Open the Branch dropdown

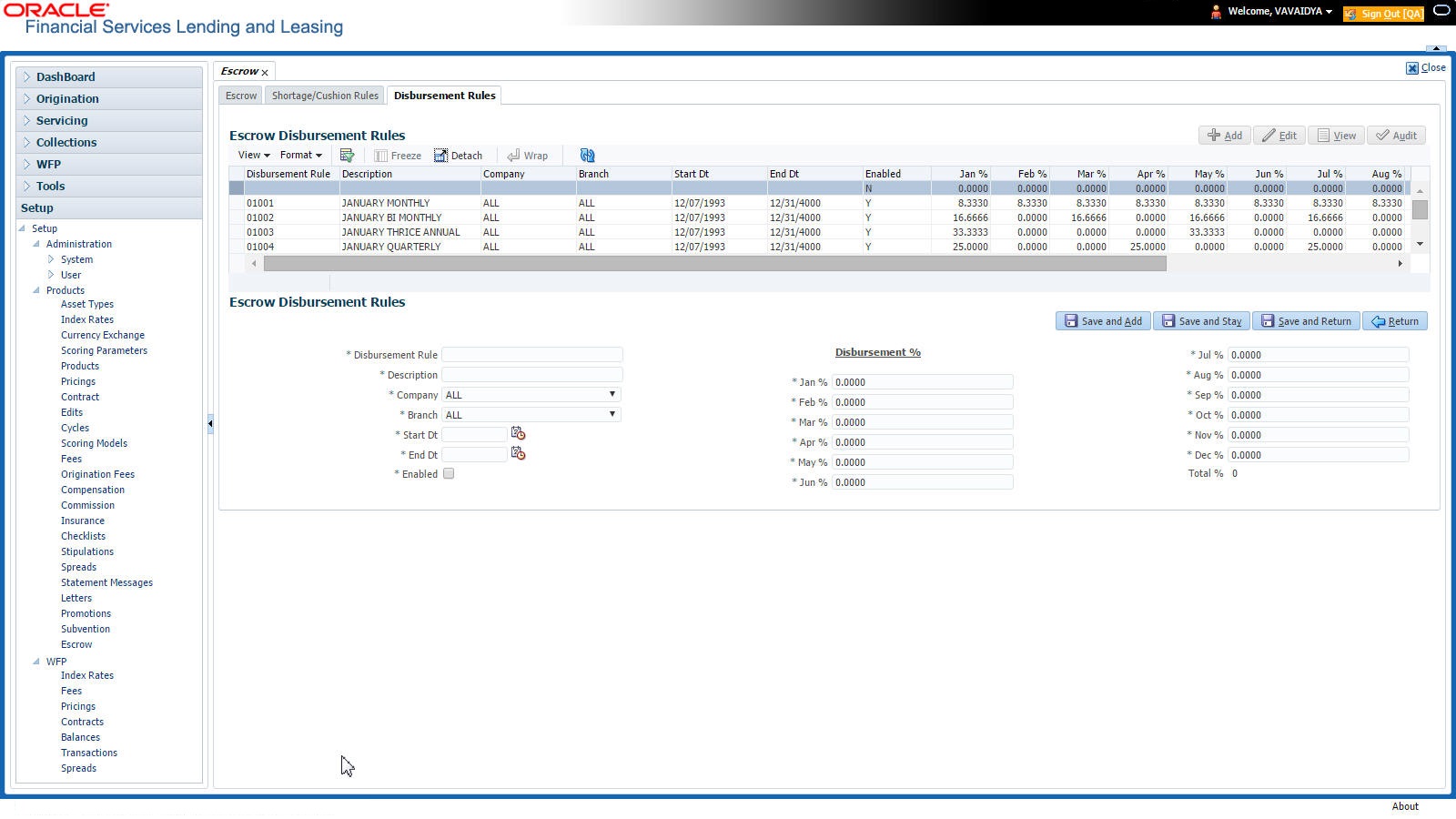[x=531, y=415]
